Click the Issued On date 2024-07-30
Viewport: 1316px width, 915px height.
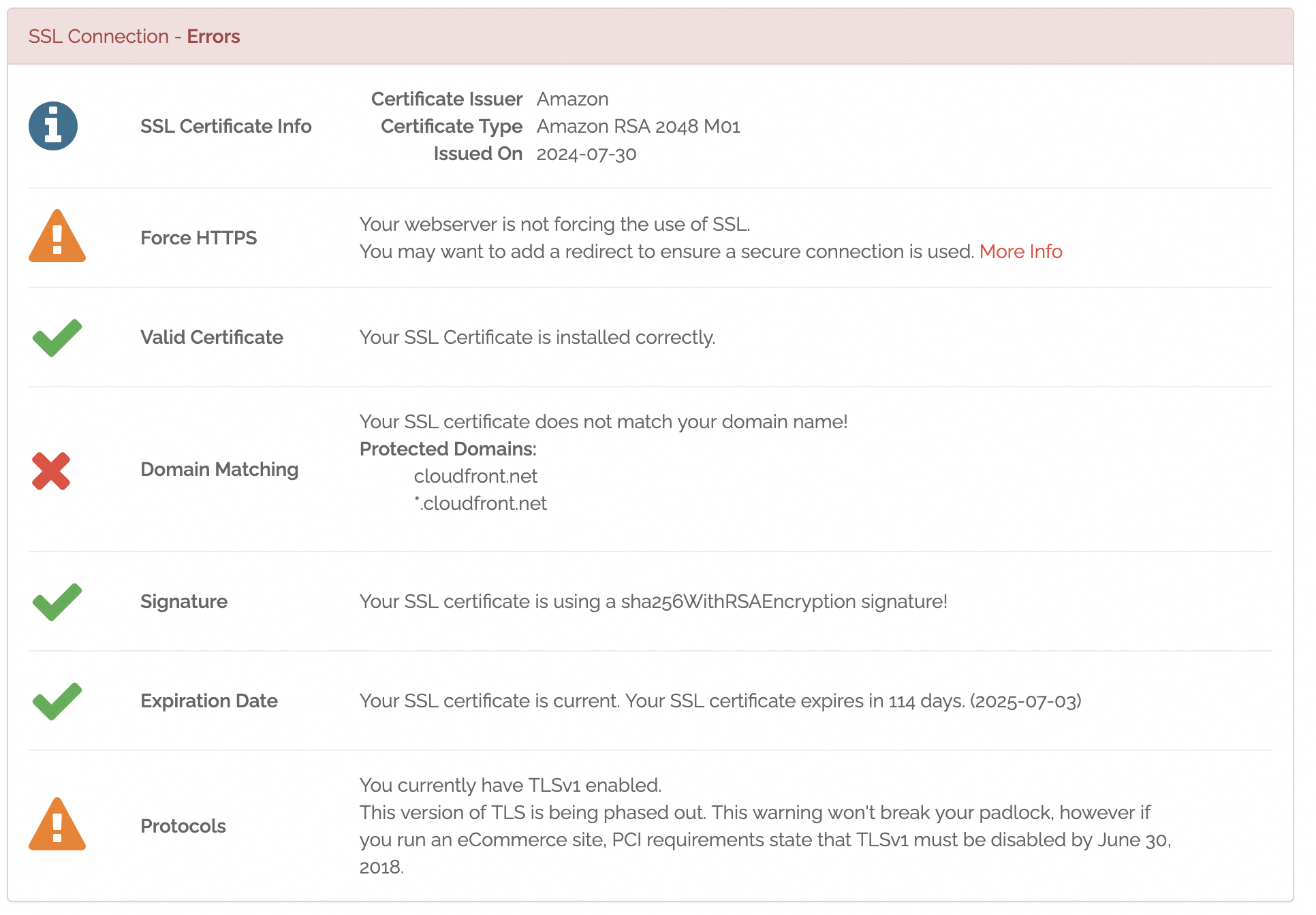click(x=586, y=155)
